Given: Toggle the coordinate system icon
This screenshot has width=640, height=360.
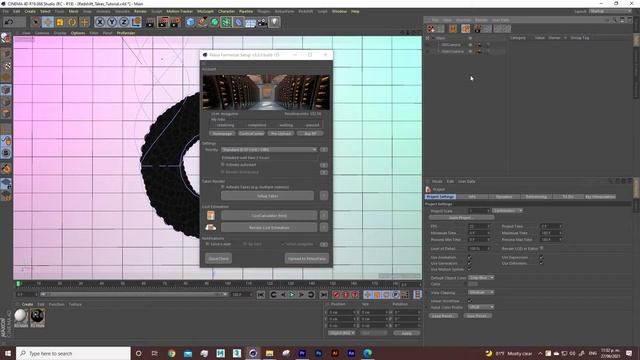Looking at the screenshot, I should [x=136, y=22].
